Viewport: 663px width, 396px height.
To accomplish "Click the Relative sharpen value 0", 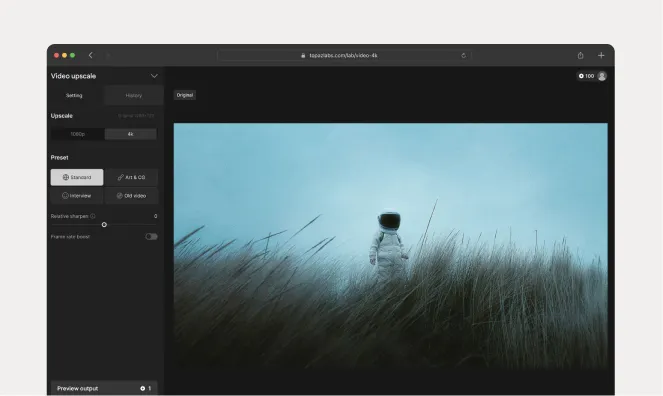I will pos(156,216).
